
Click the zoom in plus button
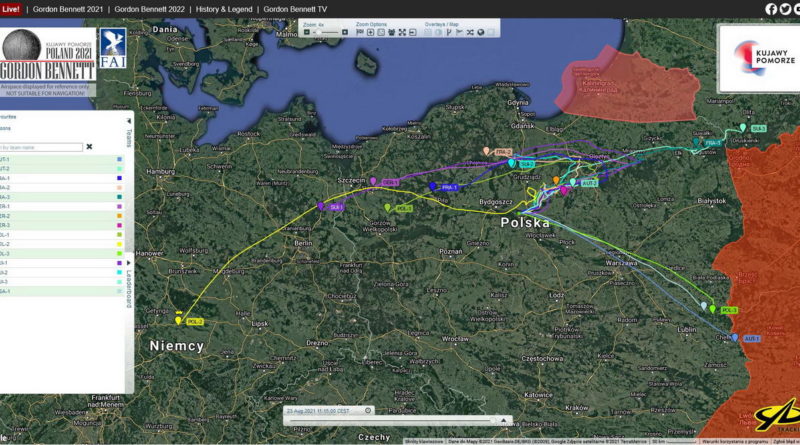click(345, 32)
